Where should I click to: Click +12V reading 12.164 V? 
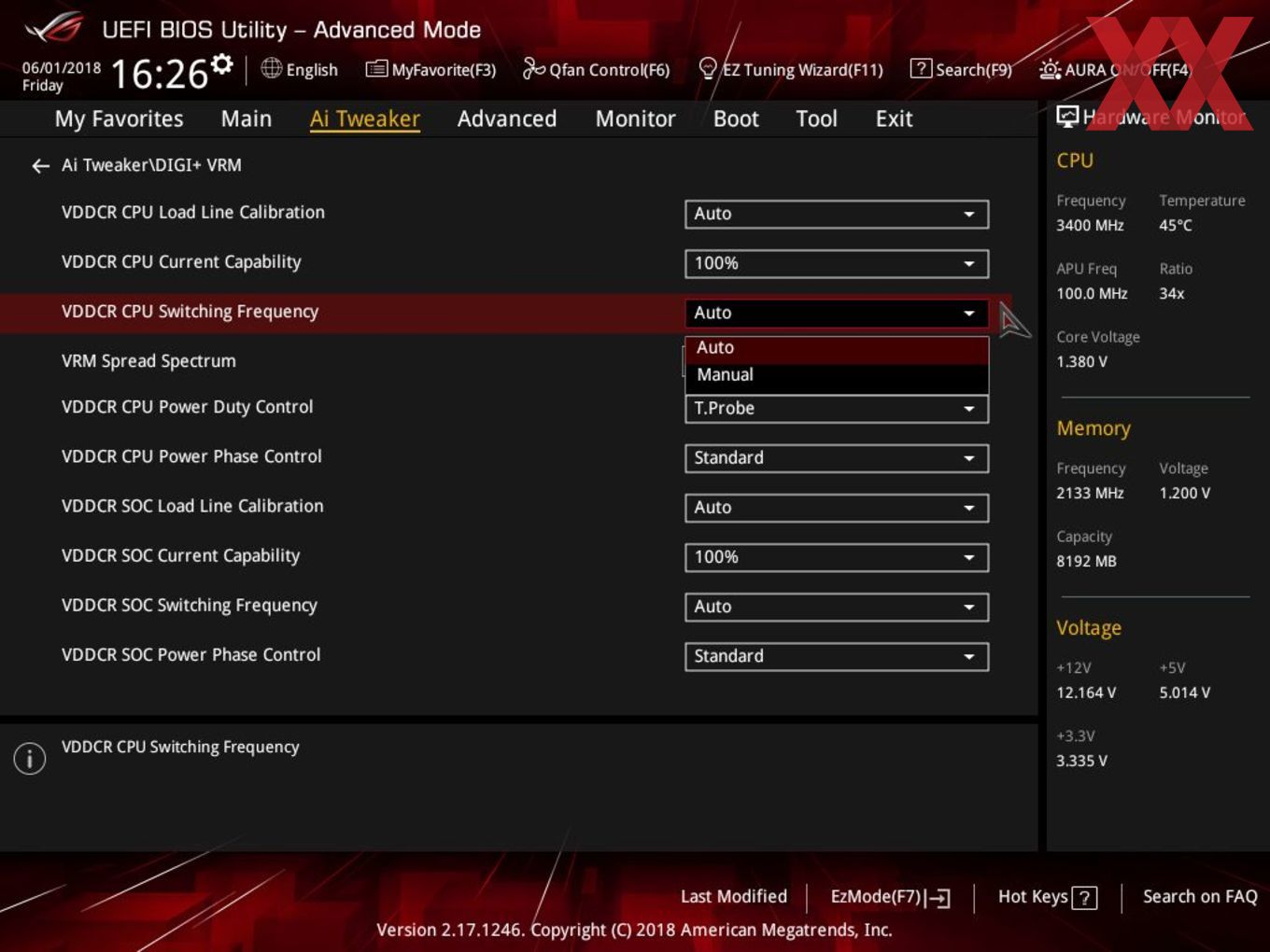point(1086,693)
